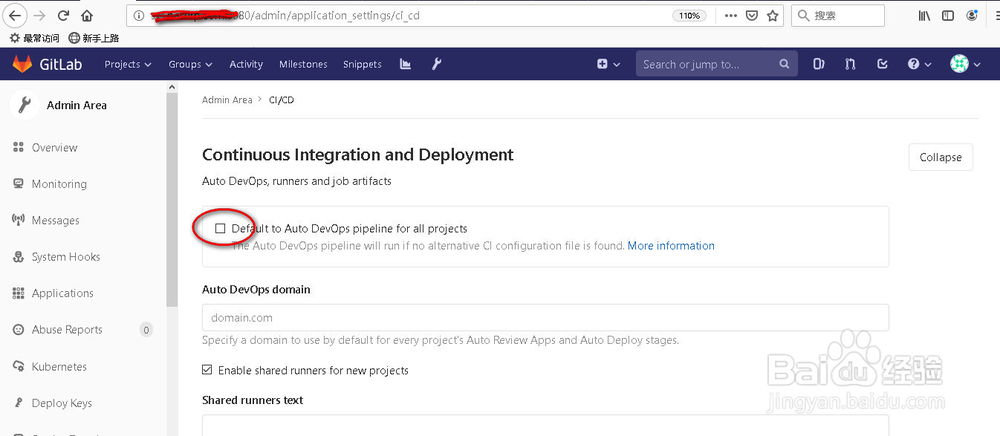Toggle browser sidebar icon
Screen dimensions: 1000x436
click(x=948, y=16)
